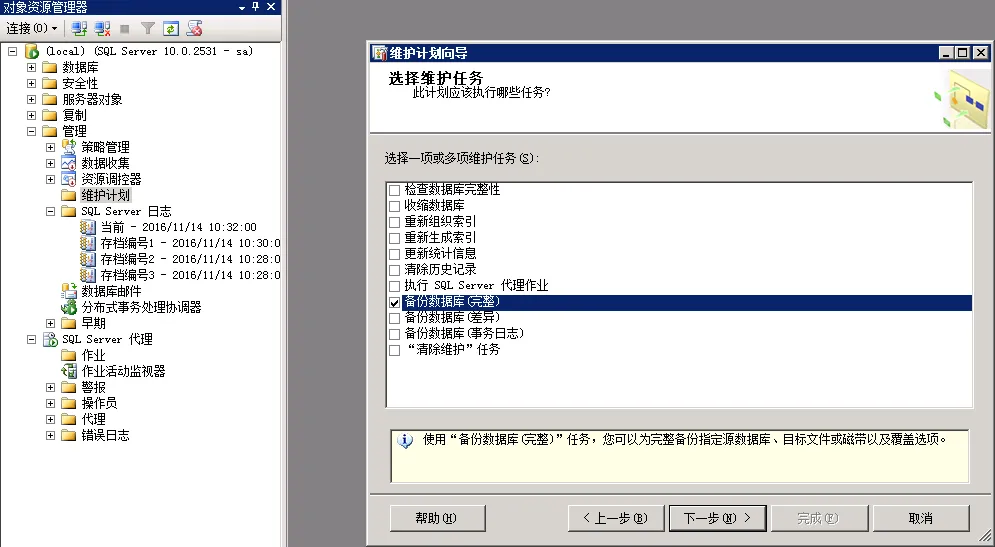The image size is (995, 547).
Task: Click the 资源调控器 icon
Action: pos(69,179)
